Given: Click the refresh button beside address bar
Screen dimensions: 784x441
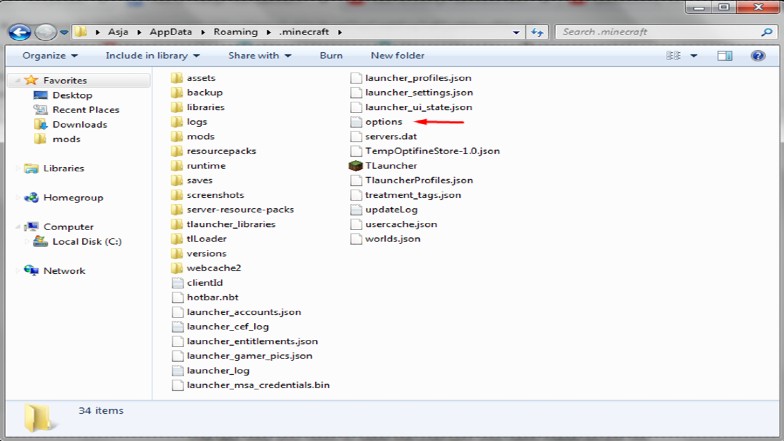Looking at the screenshot, I should coord(537,32).
